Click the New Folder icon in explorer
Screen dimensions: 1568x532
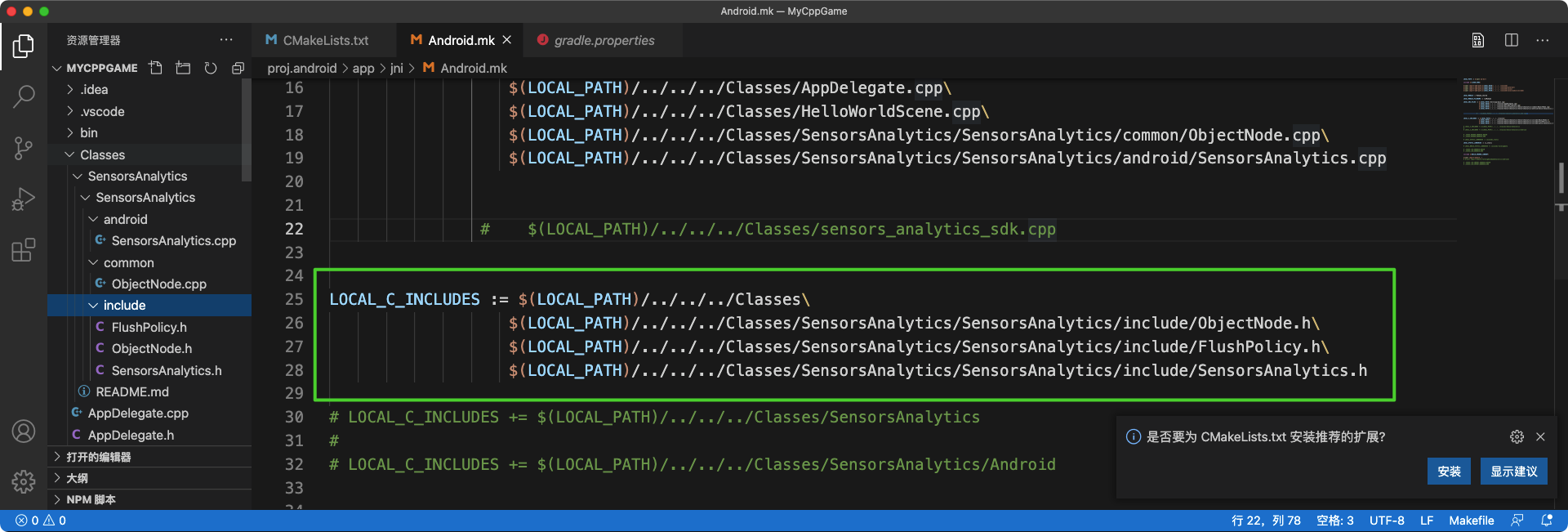[x=183, y=68]
